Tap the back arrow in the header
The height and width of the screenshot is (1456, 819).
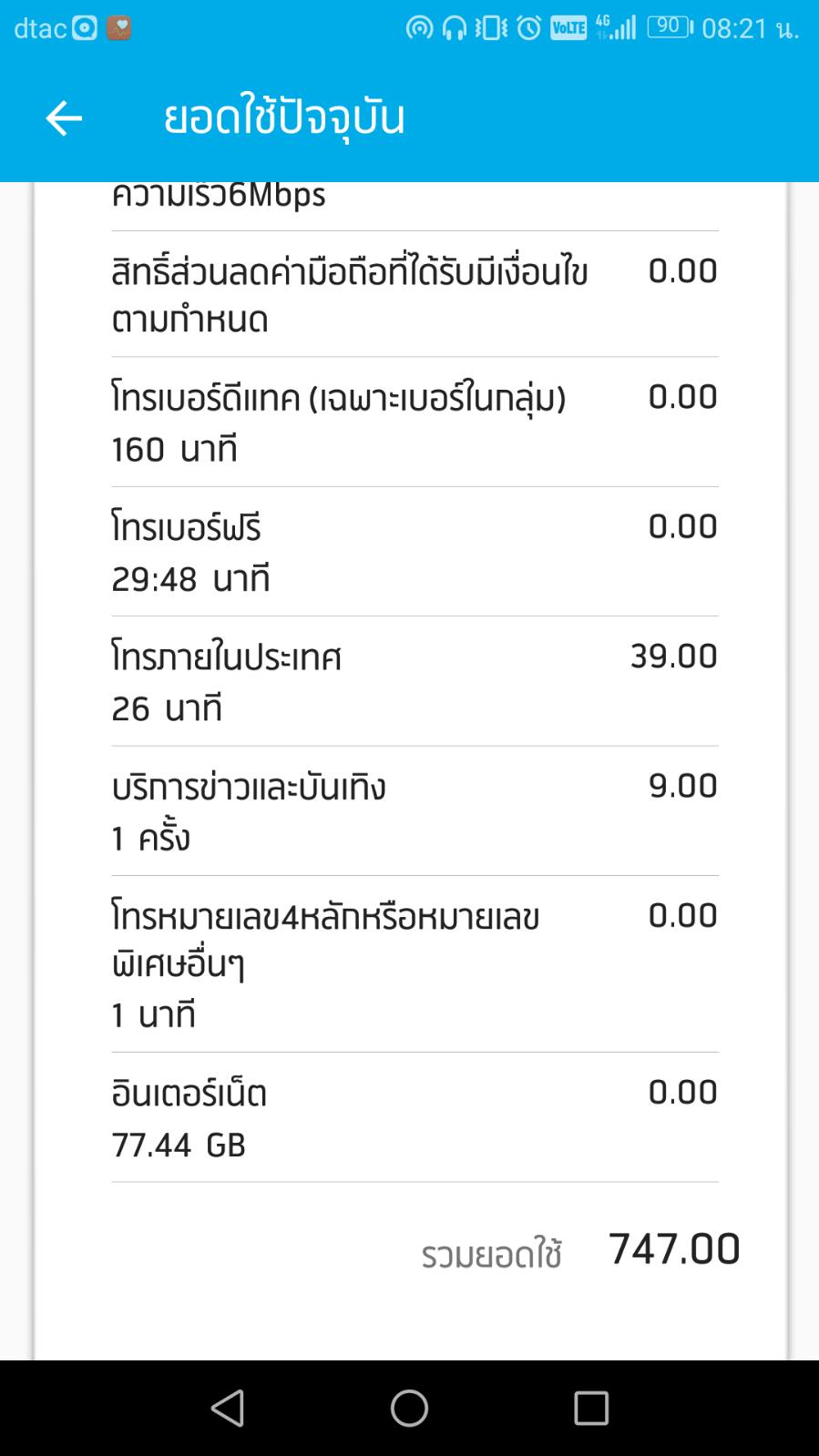[64, 118]
